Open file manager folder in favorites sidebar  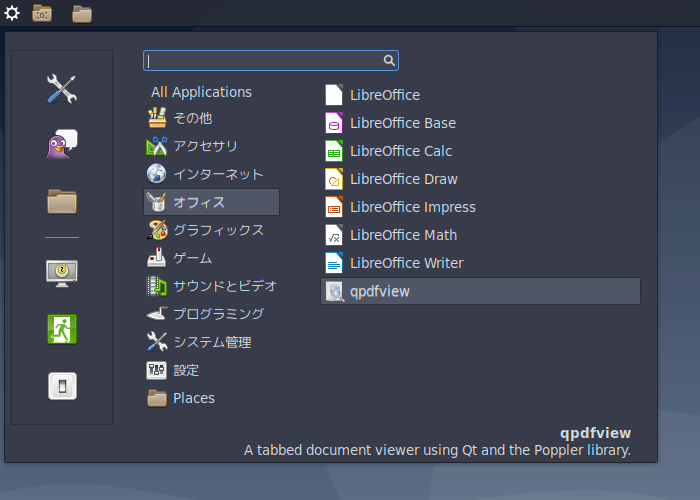[x=62, y=201]
